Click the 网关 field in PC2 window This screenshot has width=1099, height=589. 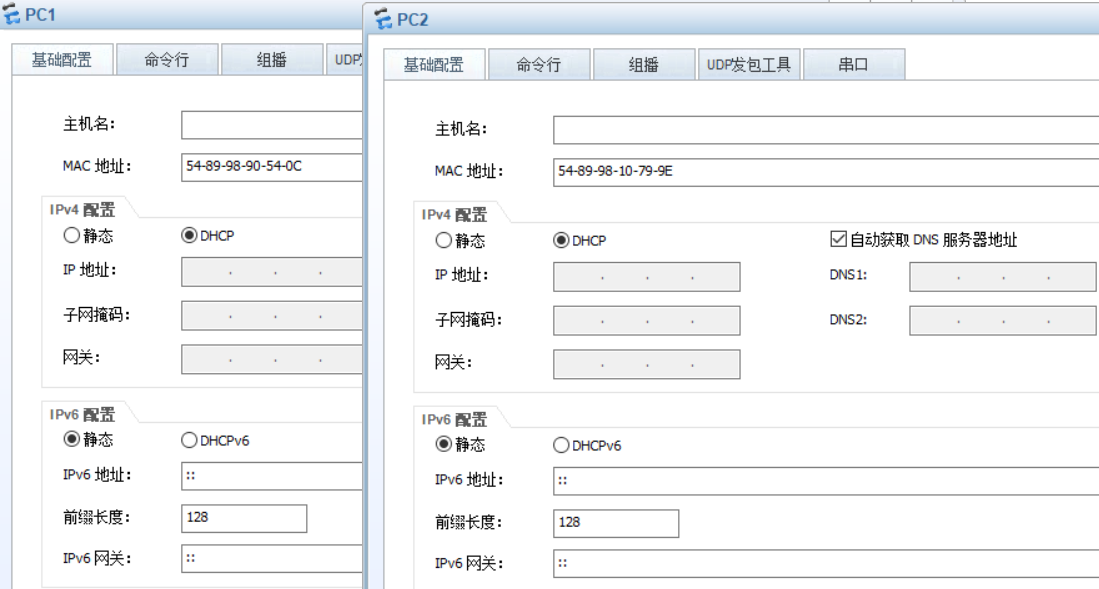646,364
